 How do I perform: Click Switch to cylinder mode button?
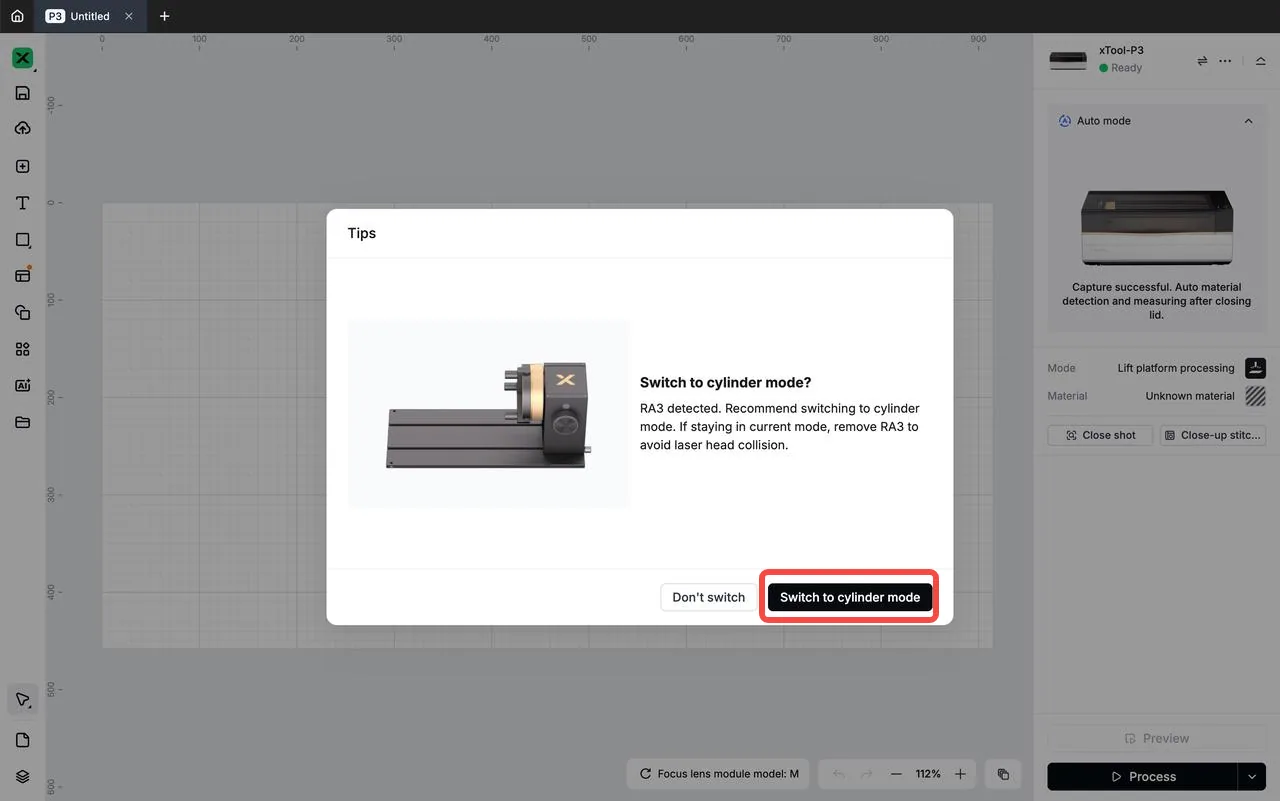point(850,597)
